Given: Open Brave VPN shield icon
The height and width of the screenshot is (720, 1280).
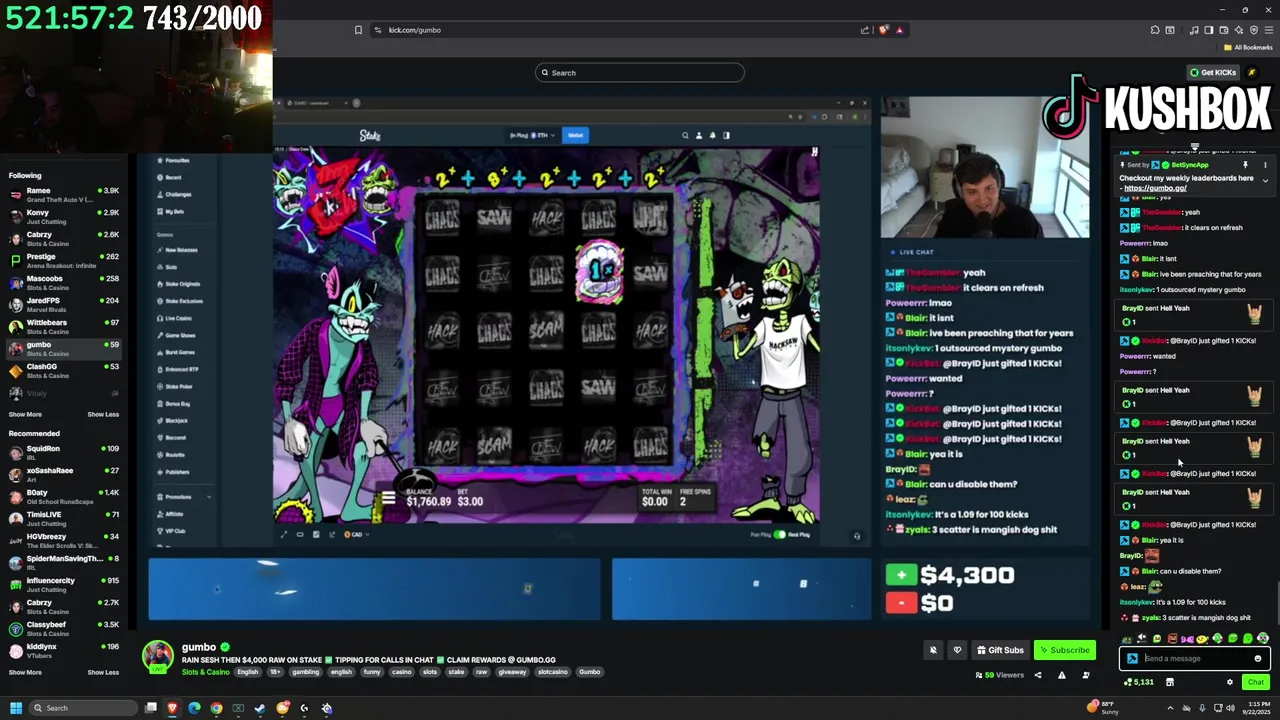Looking at the screenshot, I should coord(1254,30).
